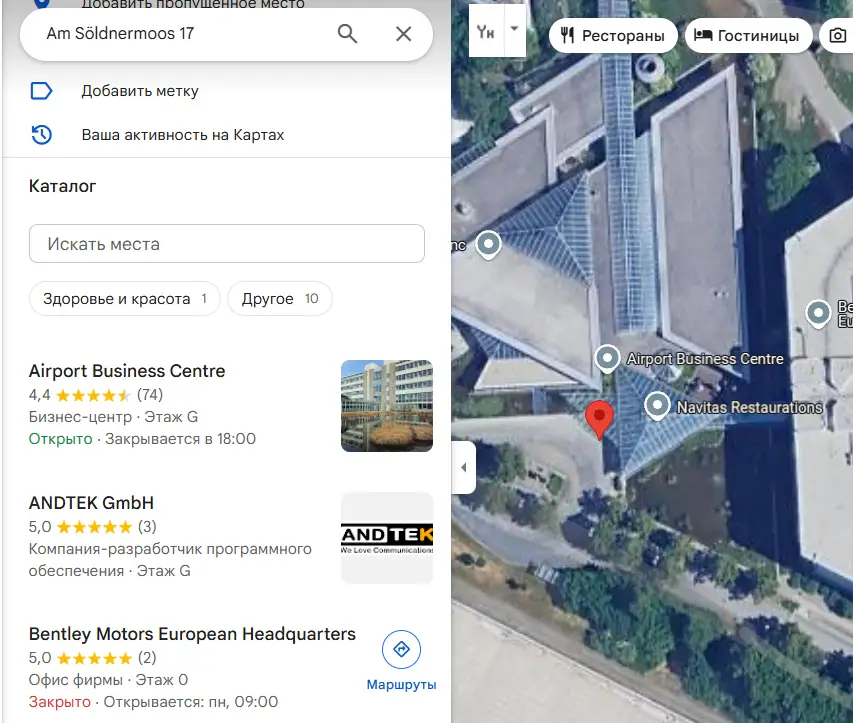Select the Другое category chip
The height and width of the screenshot is (723, 853).
click(x=280, y=299)
